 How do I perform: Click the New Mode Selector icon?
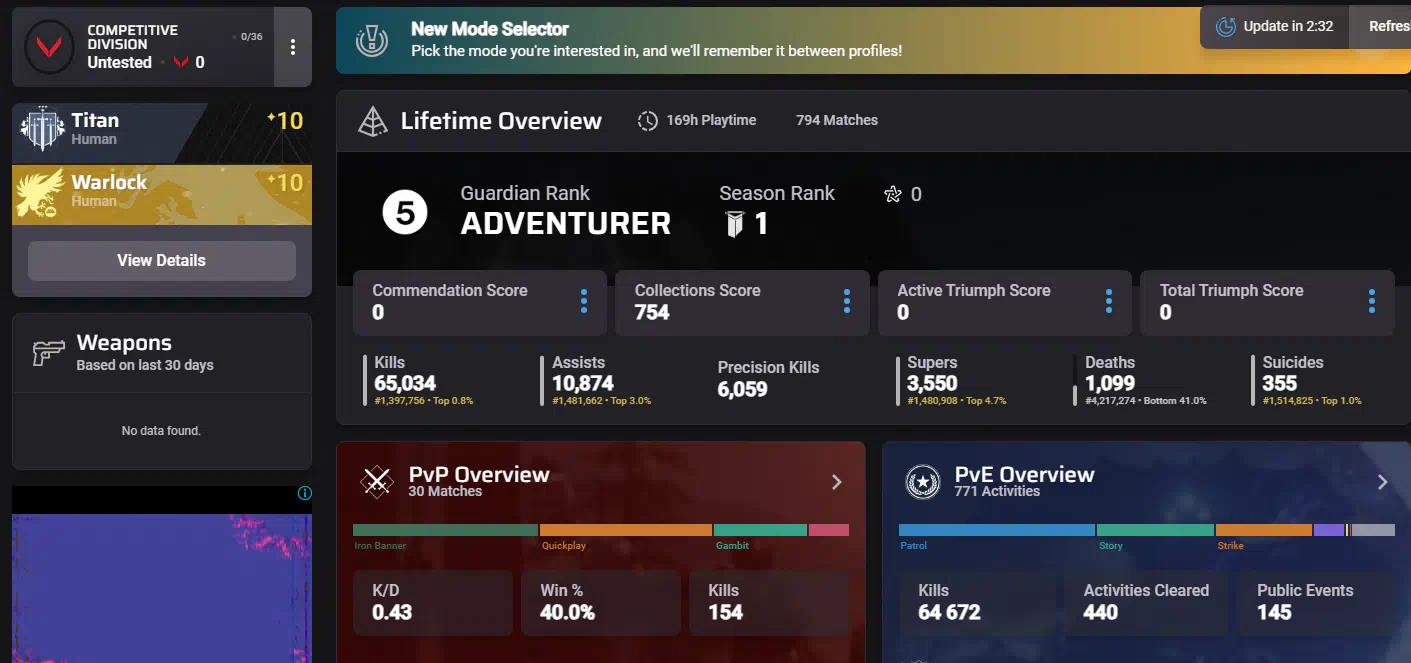tap(373, 41)
